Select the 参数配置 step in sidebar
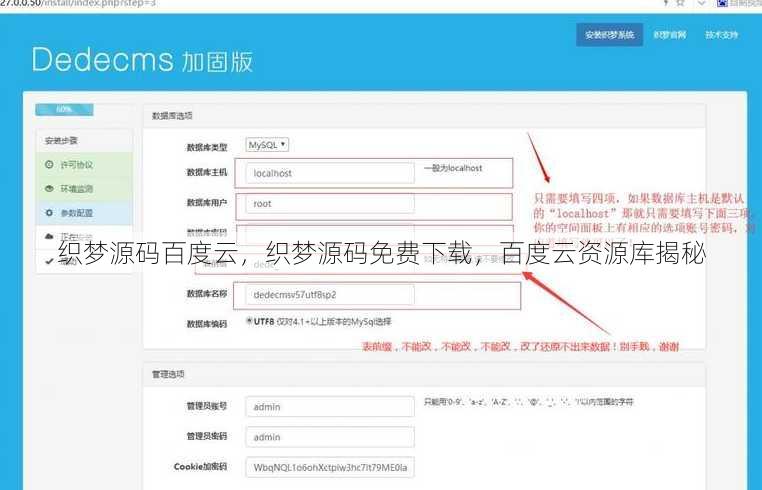Image resolution: width=762 pixels, height=490 pixels. point(84,213)
